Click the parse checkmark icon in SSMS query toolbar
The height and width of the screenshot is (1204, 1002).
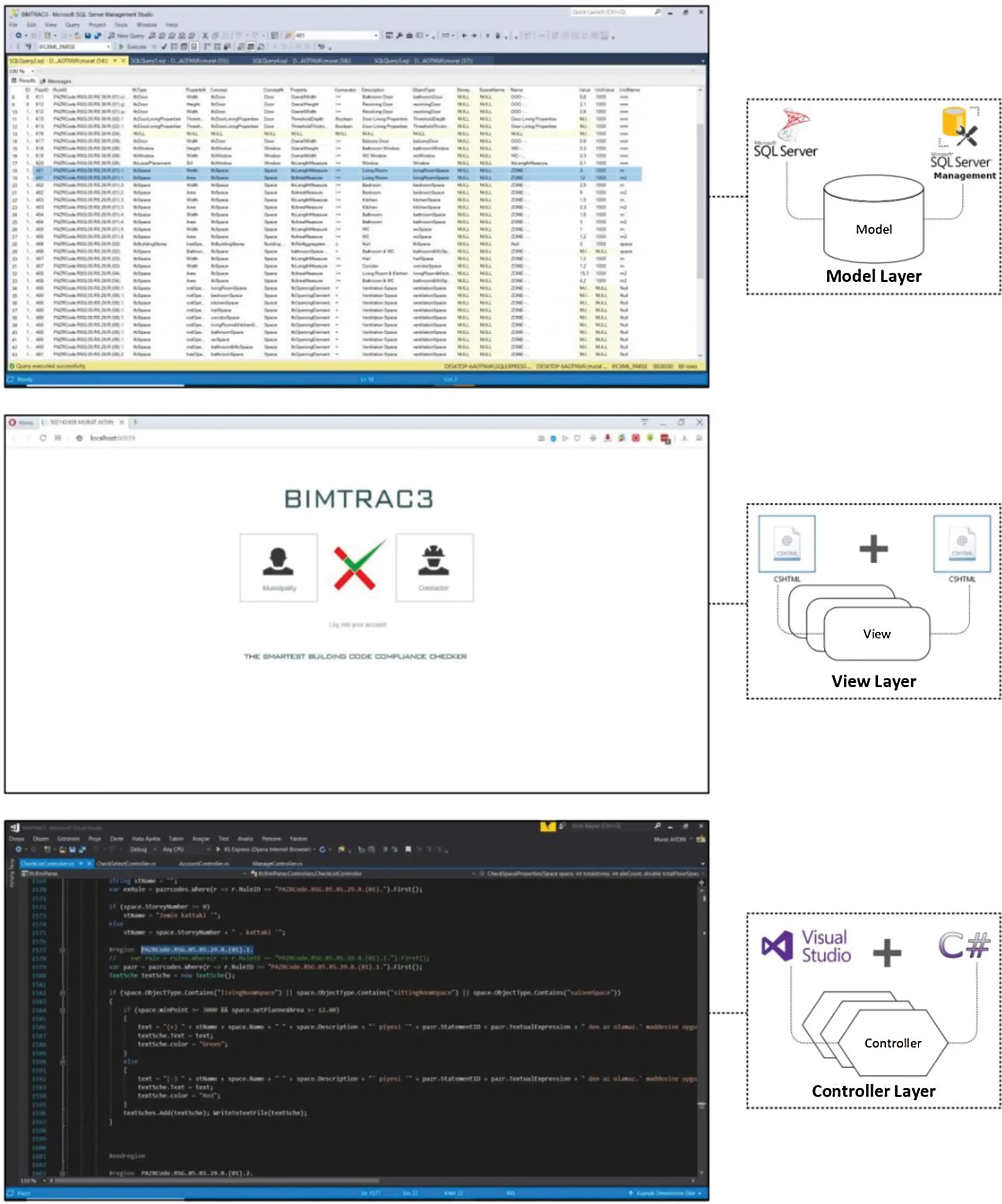coord(165,47)
